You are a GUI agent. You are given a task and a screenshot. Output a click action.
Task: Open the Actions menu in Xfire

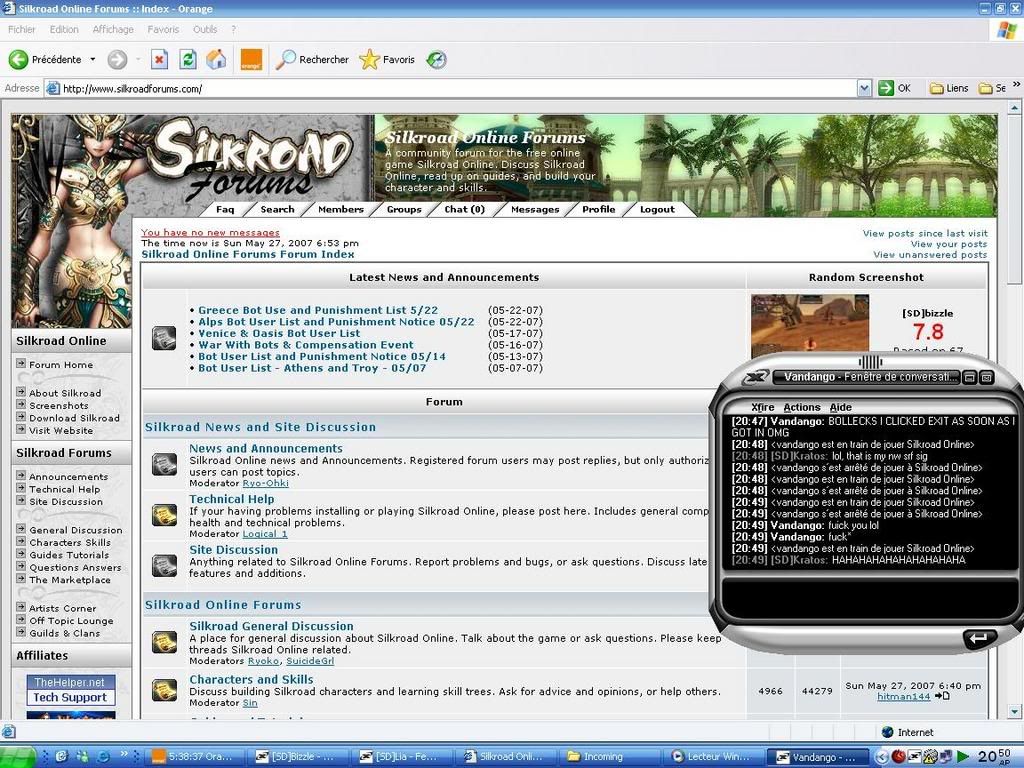[801, 407]
